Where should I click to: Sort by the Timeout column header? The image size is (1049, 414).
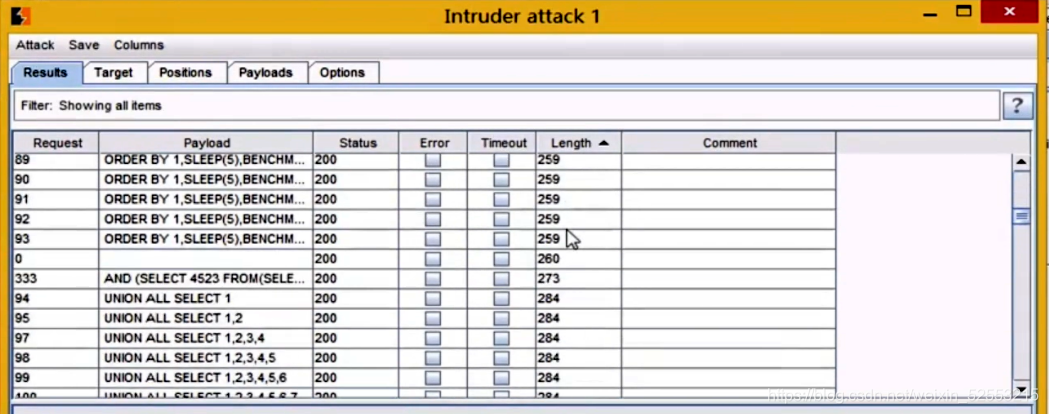click(x=502, y=143)
